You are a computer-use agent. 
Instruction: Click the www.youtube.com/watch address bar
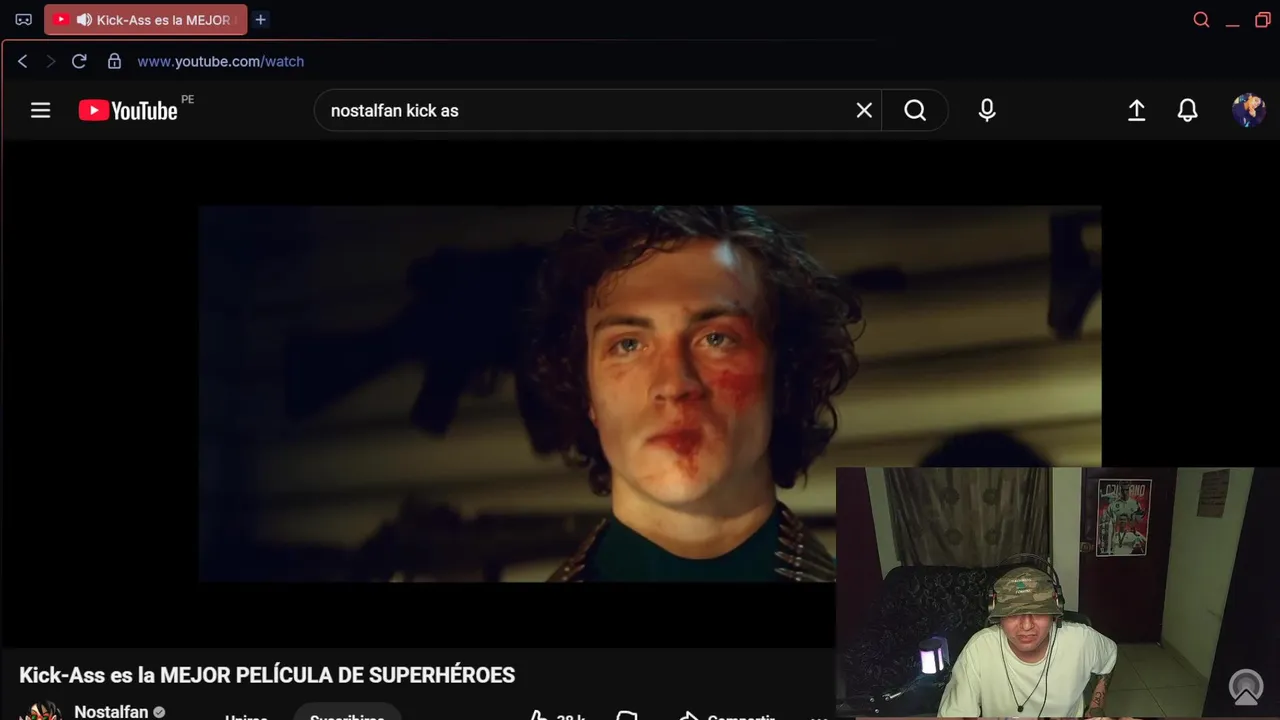[x=220, y=61]
